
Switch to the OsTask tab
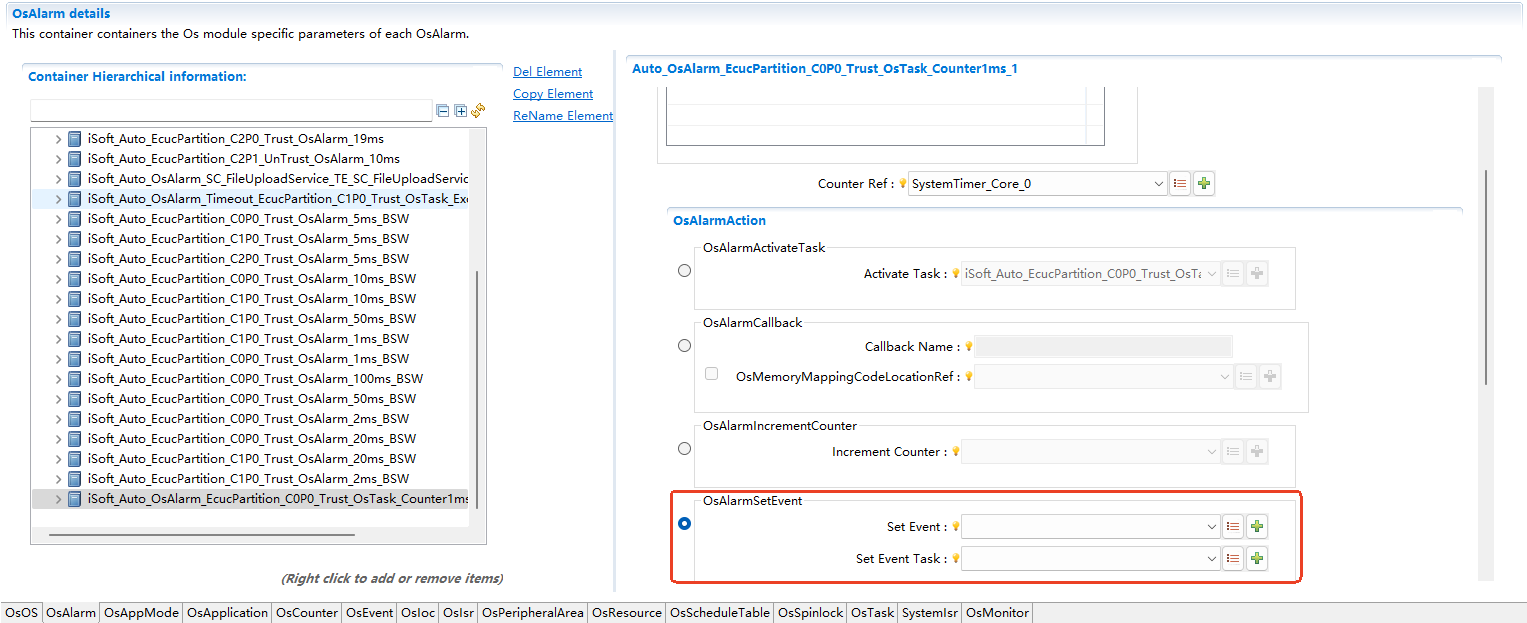click(872, 613)
